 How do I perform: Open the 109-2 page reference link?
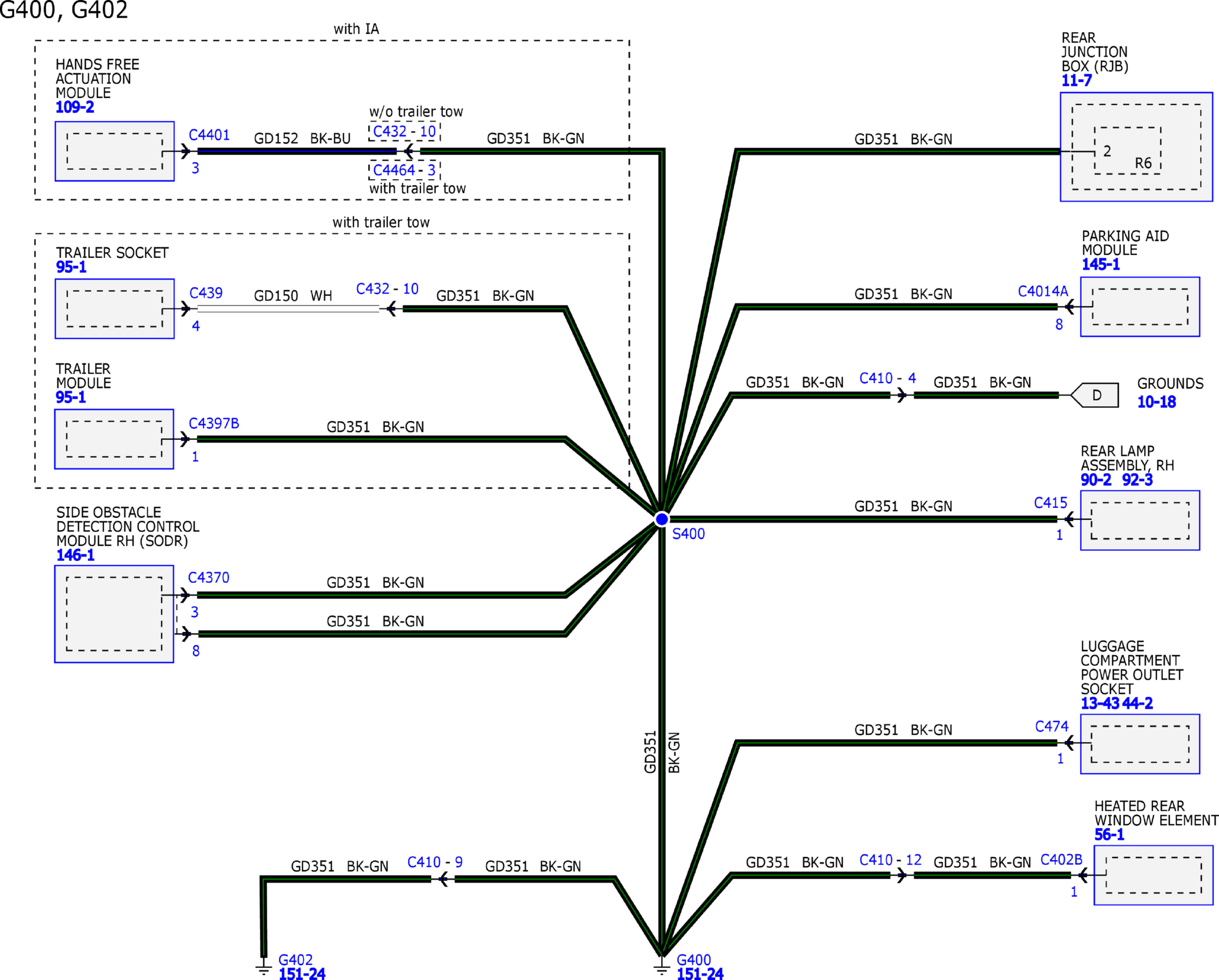[x=74, y=107]
